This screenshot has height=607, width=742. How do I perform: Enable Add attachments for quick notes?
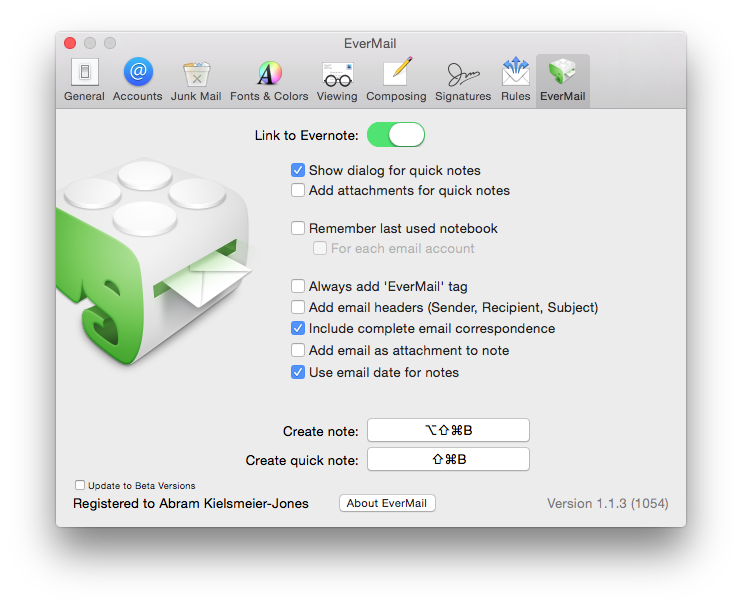(298, 191)
